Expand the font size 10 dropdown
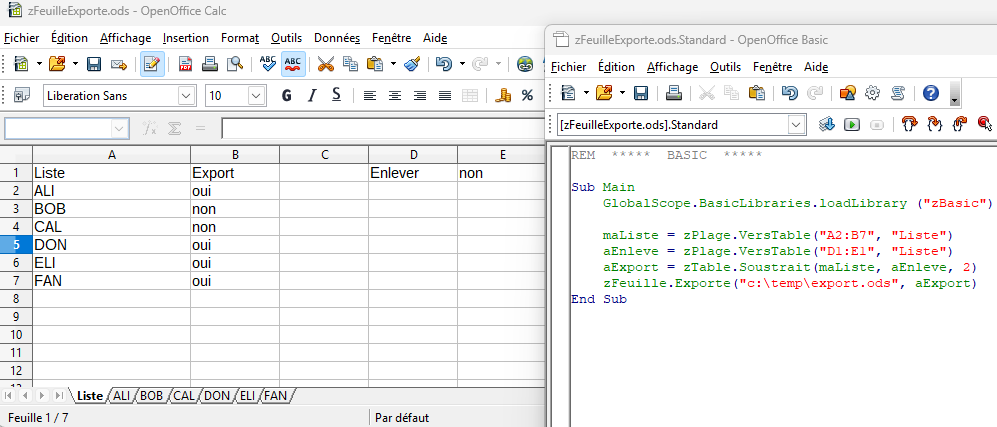The width and height of the screenshot is (997, 427). 256,96
